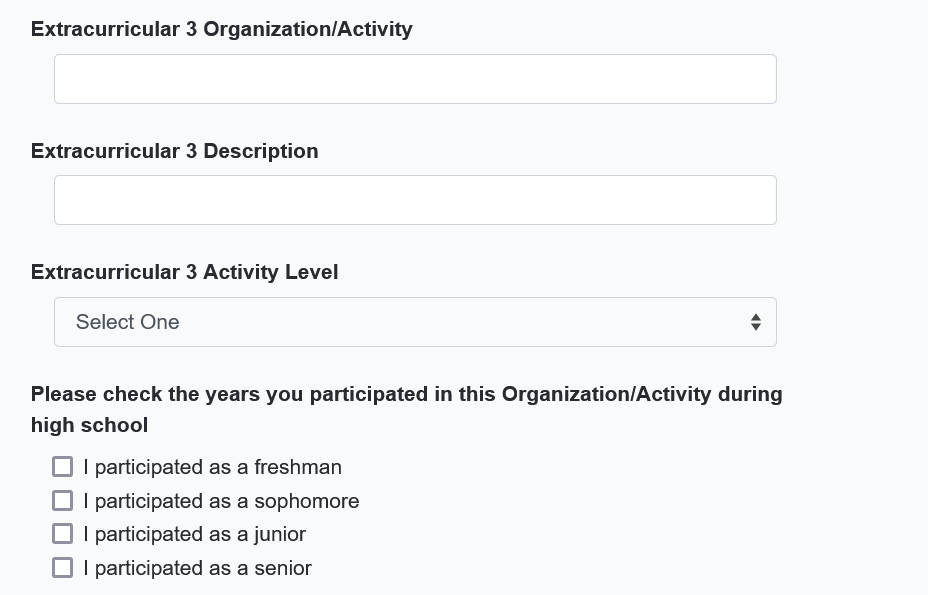Click the 'Extracurricular 3 Description' field label
This screenshot has width=928, height=595.
point(174,151)
